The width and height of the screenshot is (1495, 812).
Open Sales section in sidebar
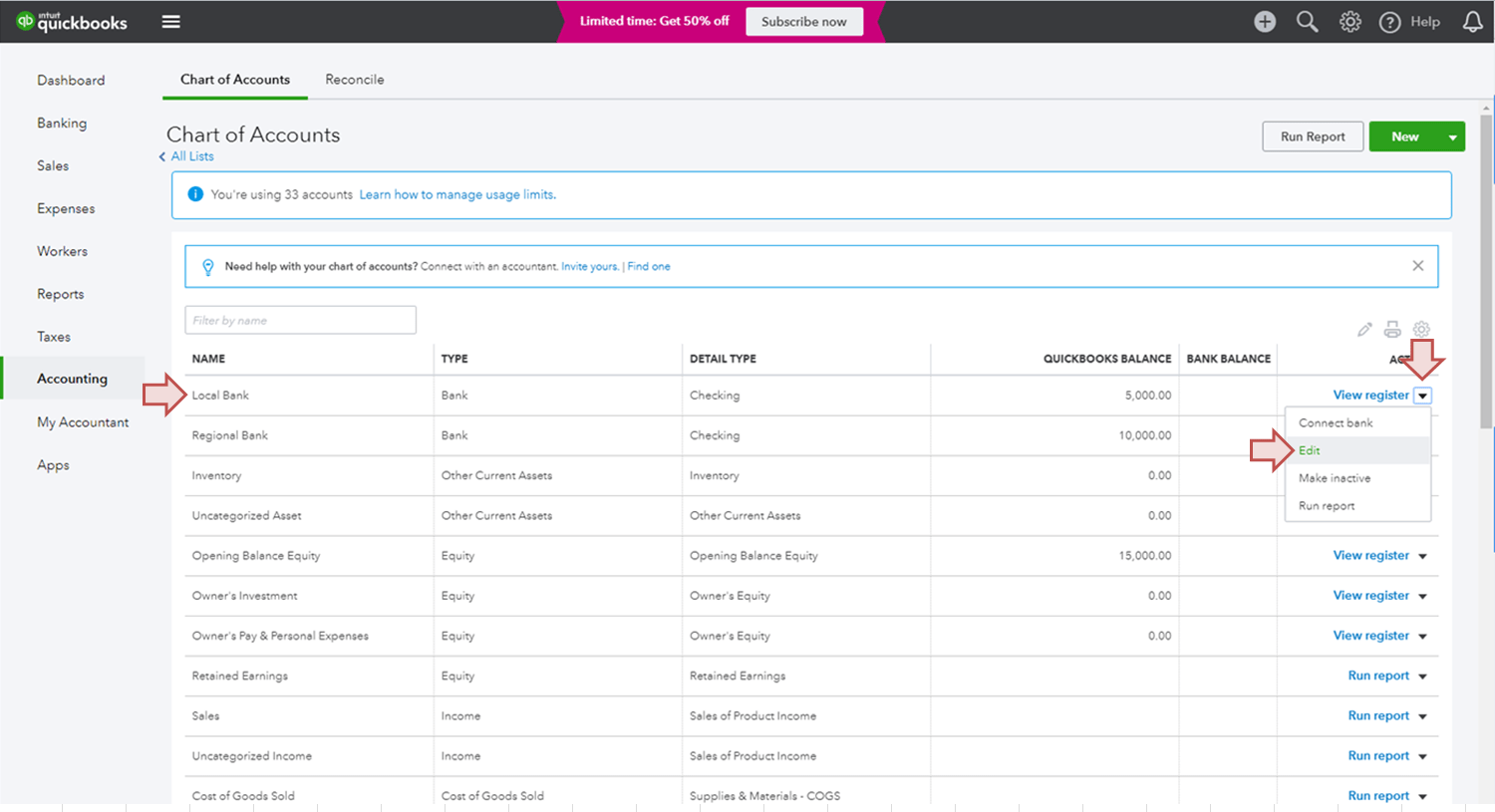53,165
